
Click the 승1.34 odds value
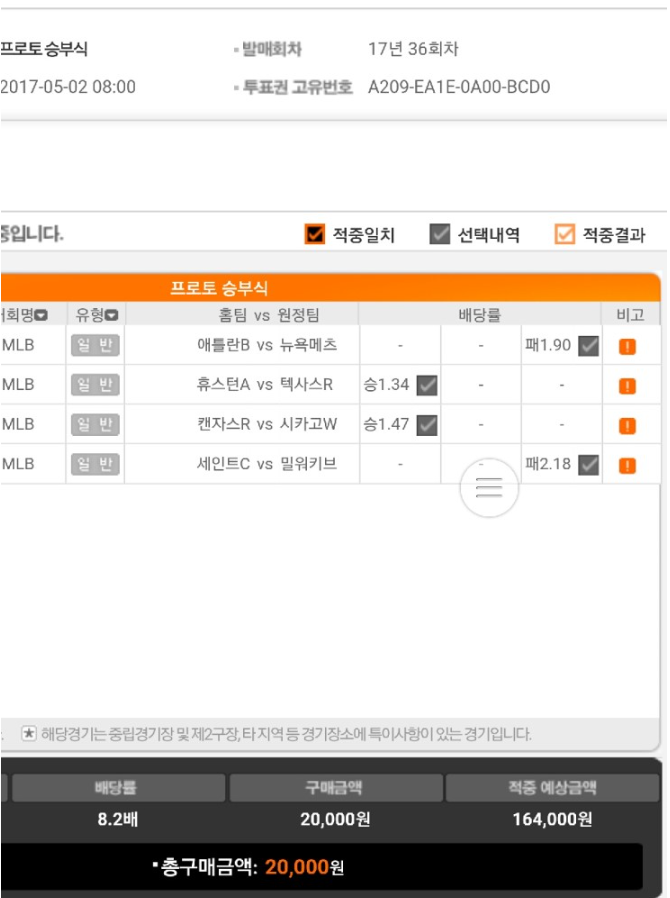(387, 384)
